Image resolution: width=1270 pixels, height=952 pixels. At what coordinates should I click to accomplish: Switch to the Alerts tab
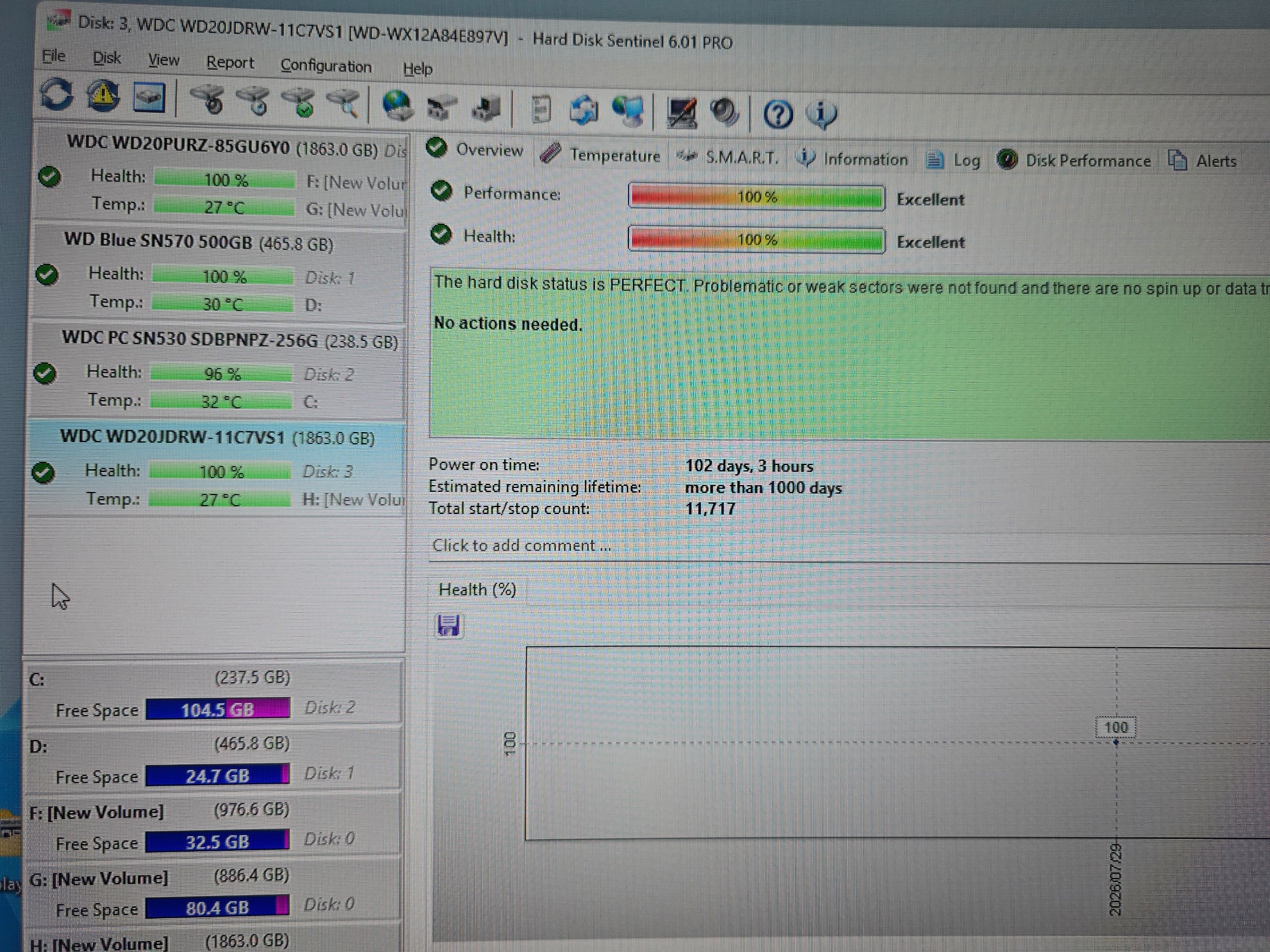[x=1202, y=161]
